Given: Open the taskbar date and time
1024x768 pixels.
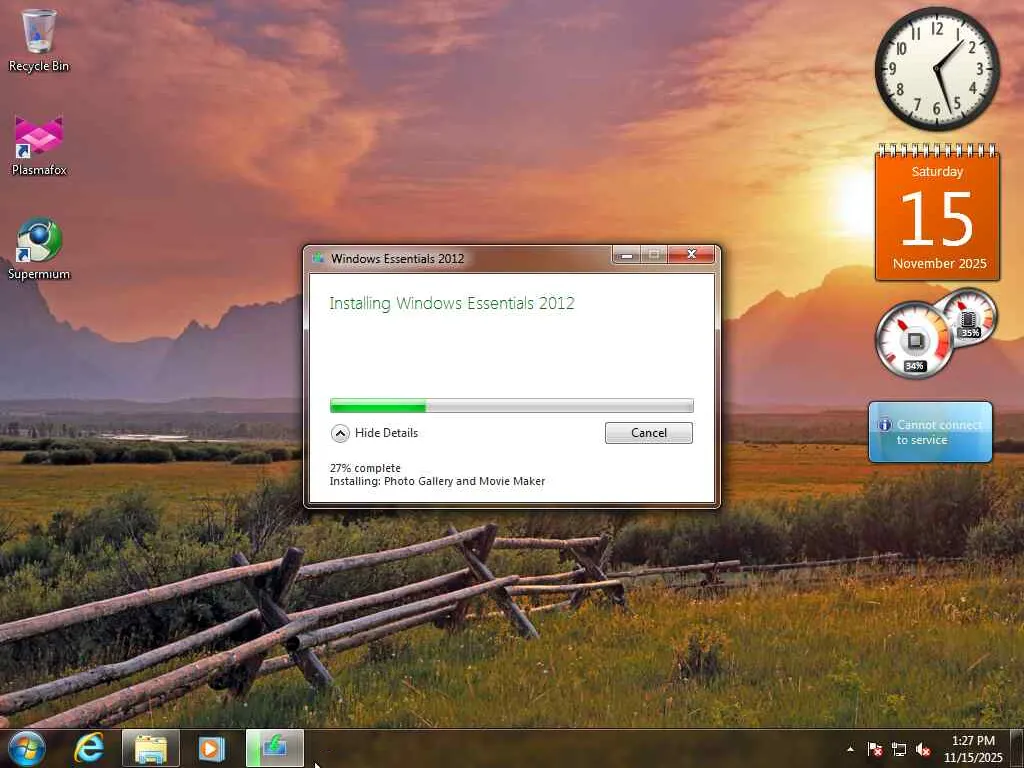Looking at the screenshot, I should [x=973, y=749].
